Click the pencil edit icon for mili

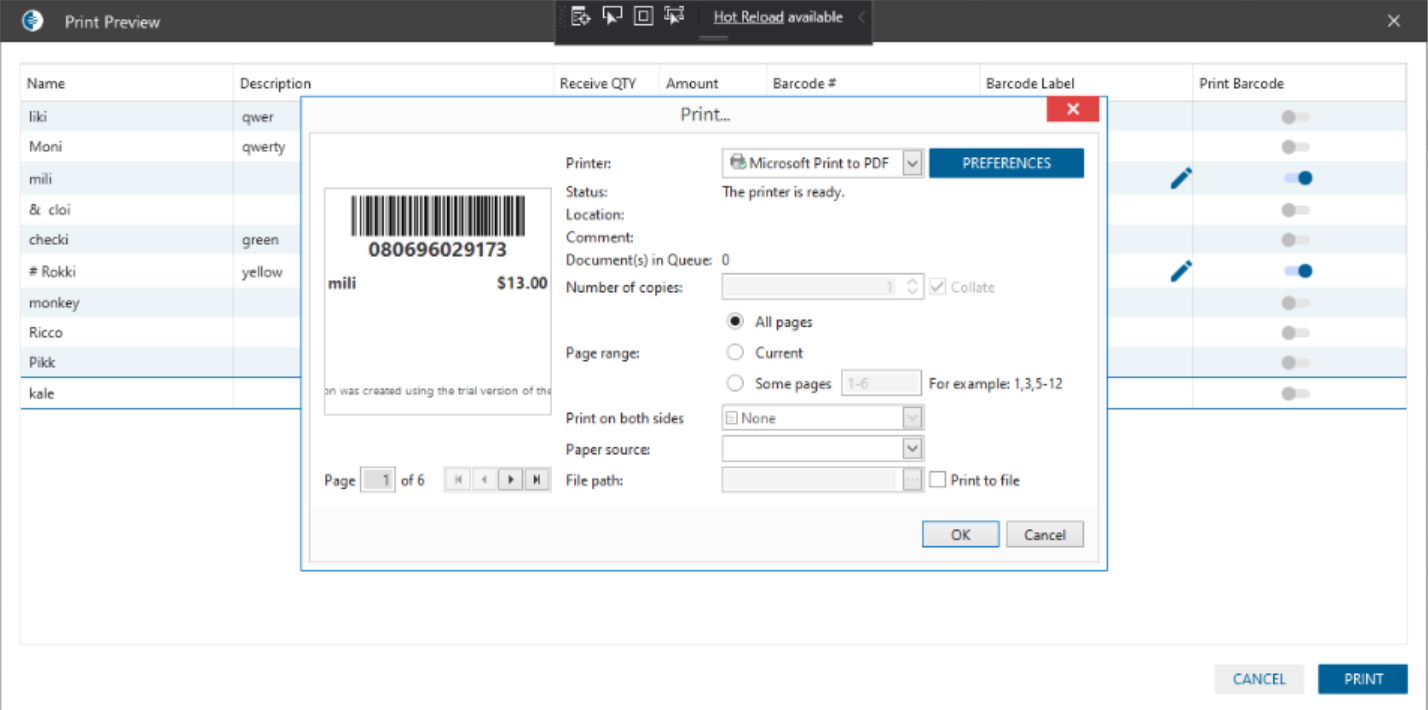coord(1181,179)
